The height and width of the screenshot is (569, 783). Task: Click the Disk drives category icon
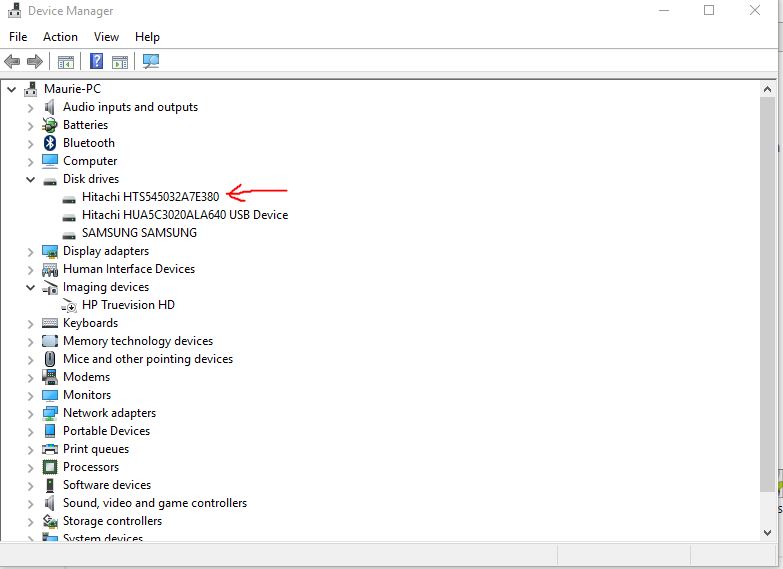point(49,181)
